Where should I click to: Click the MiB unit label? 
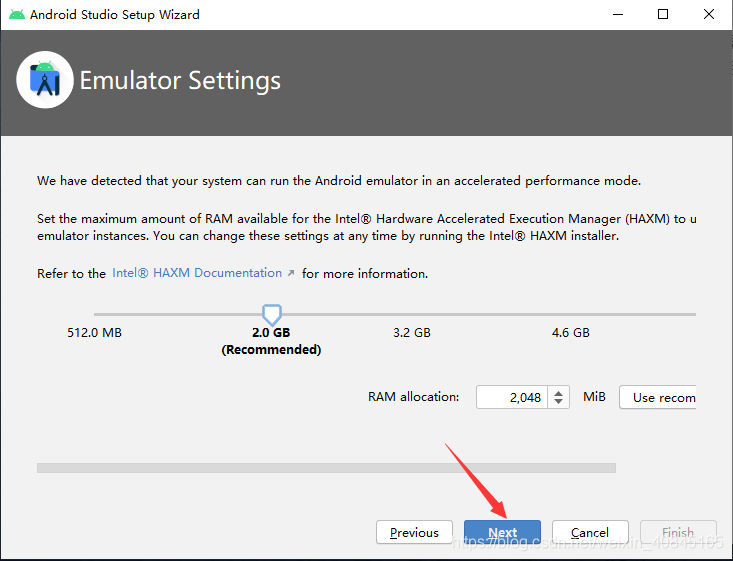[594, 397]
